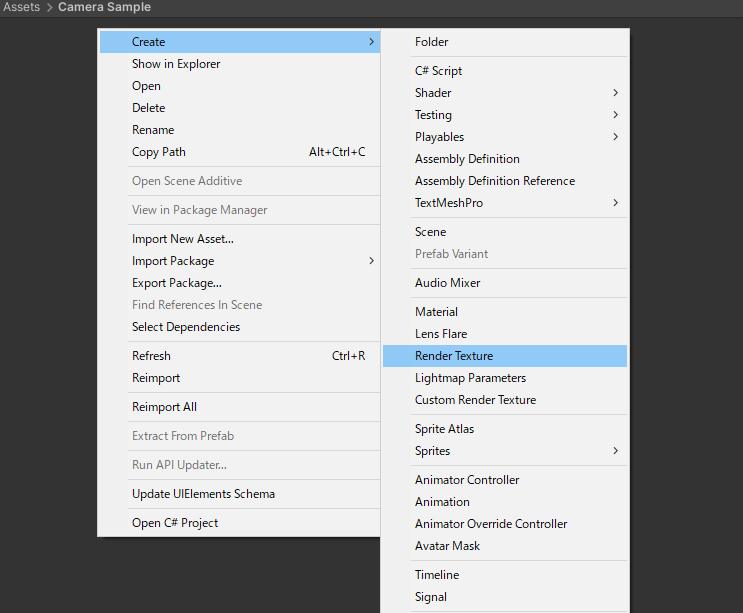743x613 pixels.
Task: Create an Avatar Mask
Action: coord(505,546)
